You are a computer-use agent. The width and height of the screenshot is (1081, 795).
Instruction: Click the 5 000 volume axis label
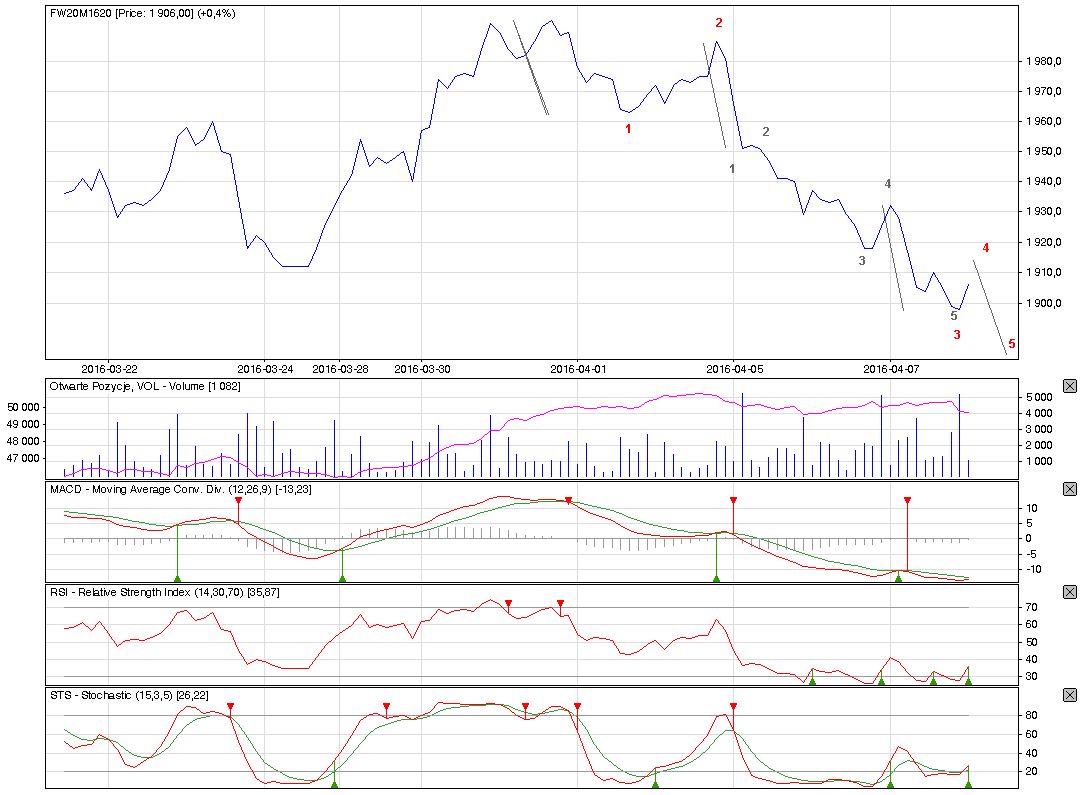1039,397
